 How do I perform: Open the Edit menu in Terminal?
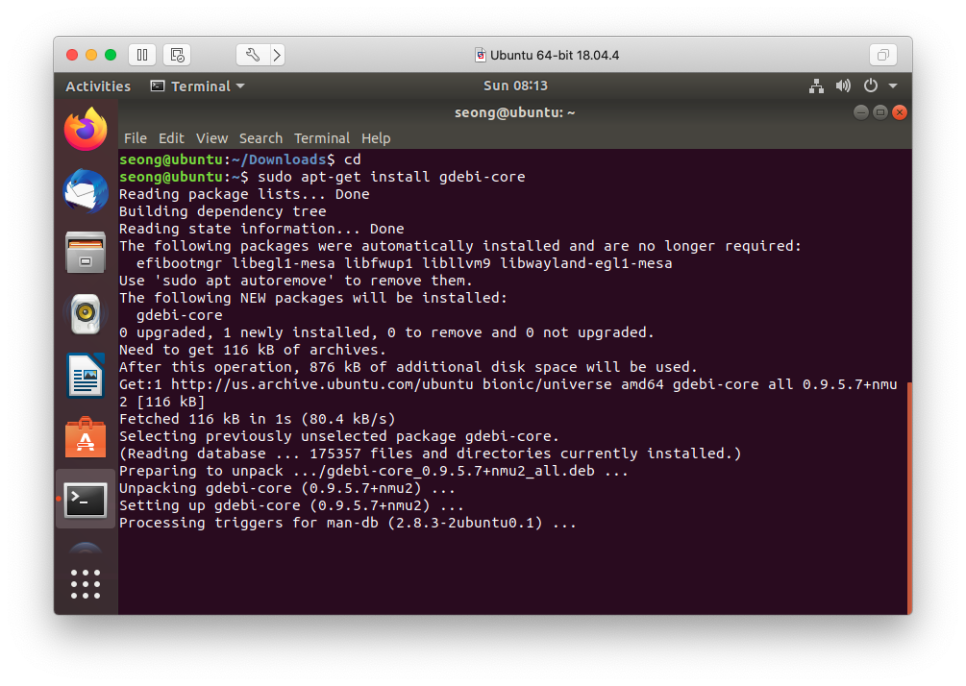[171, 138]
